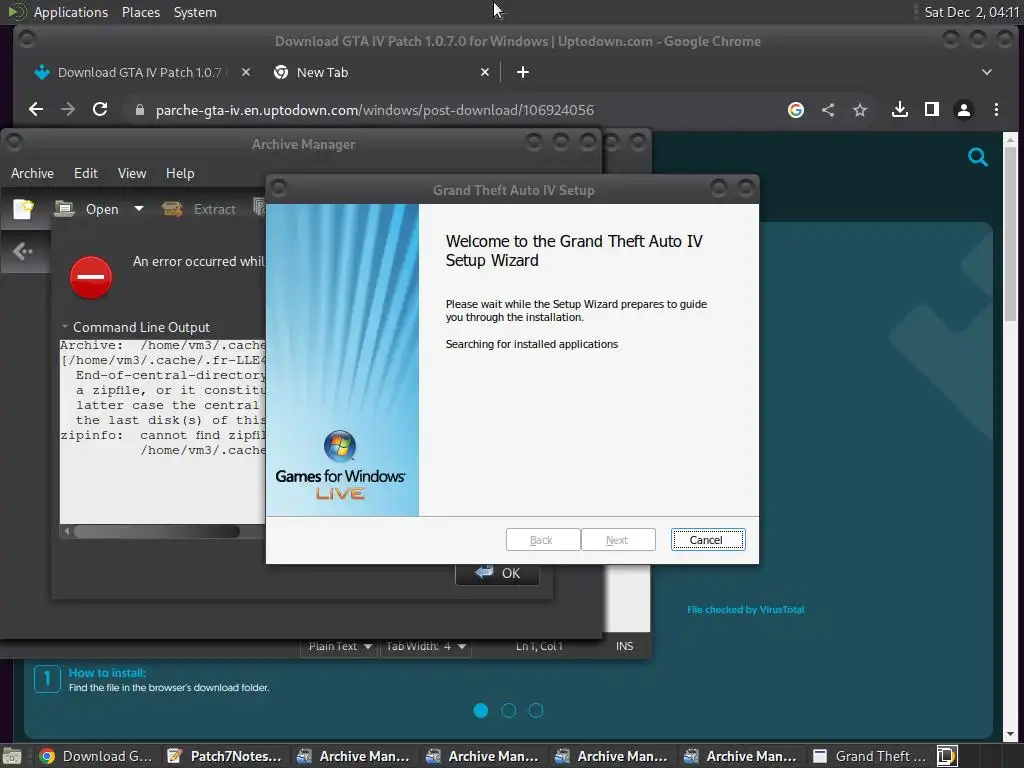This screenshot has height=768, width=1024.
Task: Switch to the New Tab tab
Action: 381,72
